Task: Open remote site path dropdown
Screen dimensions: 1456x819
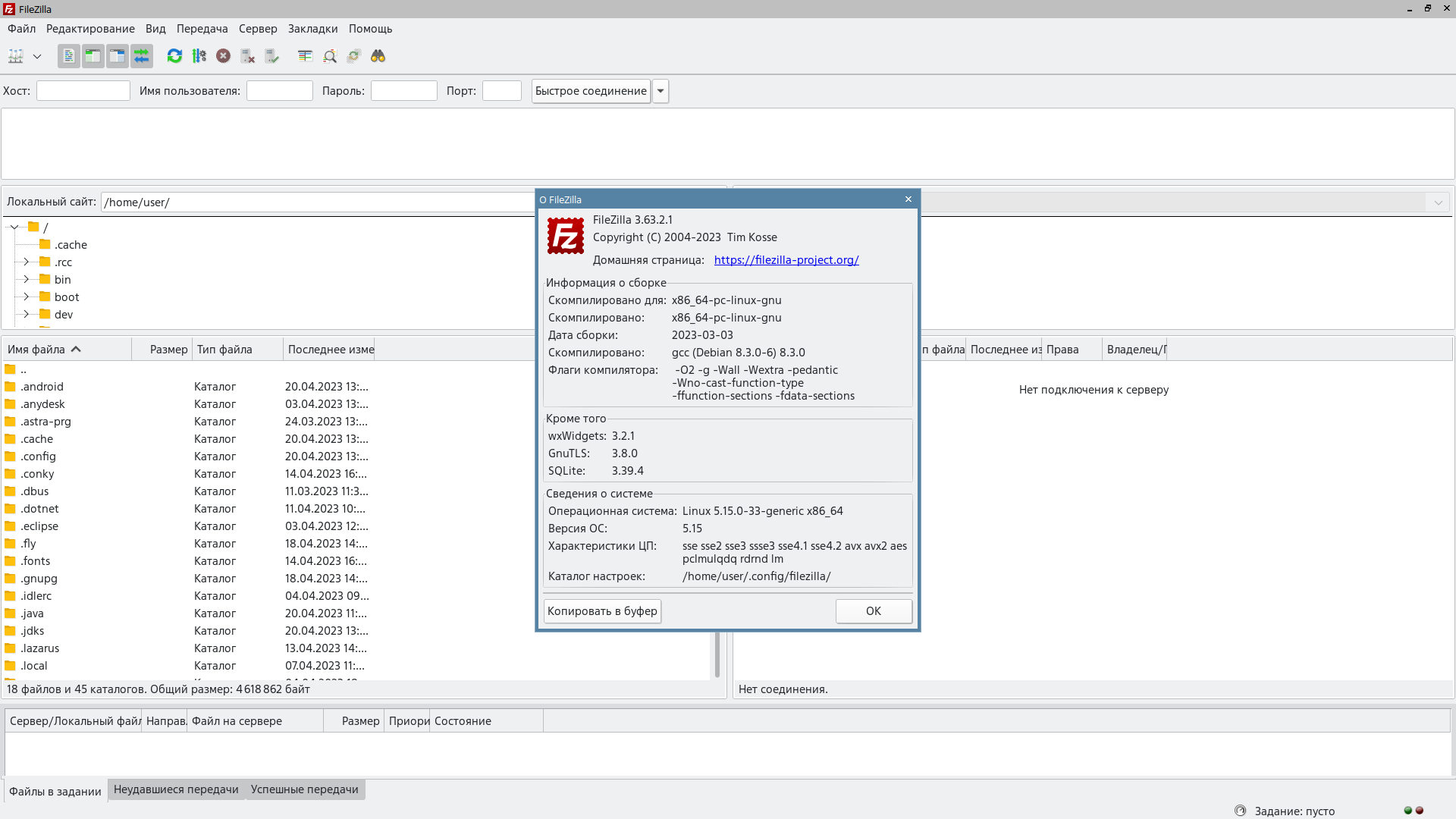Action: point(1438,202)
